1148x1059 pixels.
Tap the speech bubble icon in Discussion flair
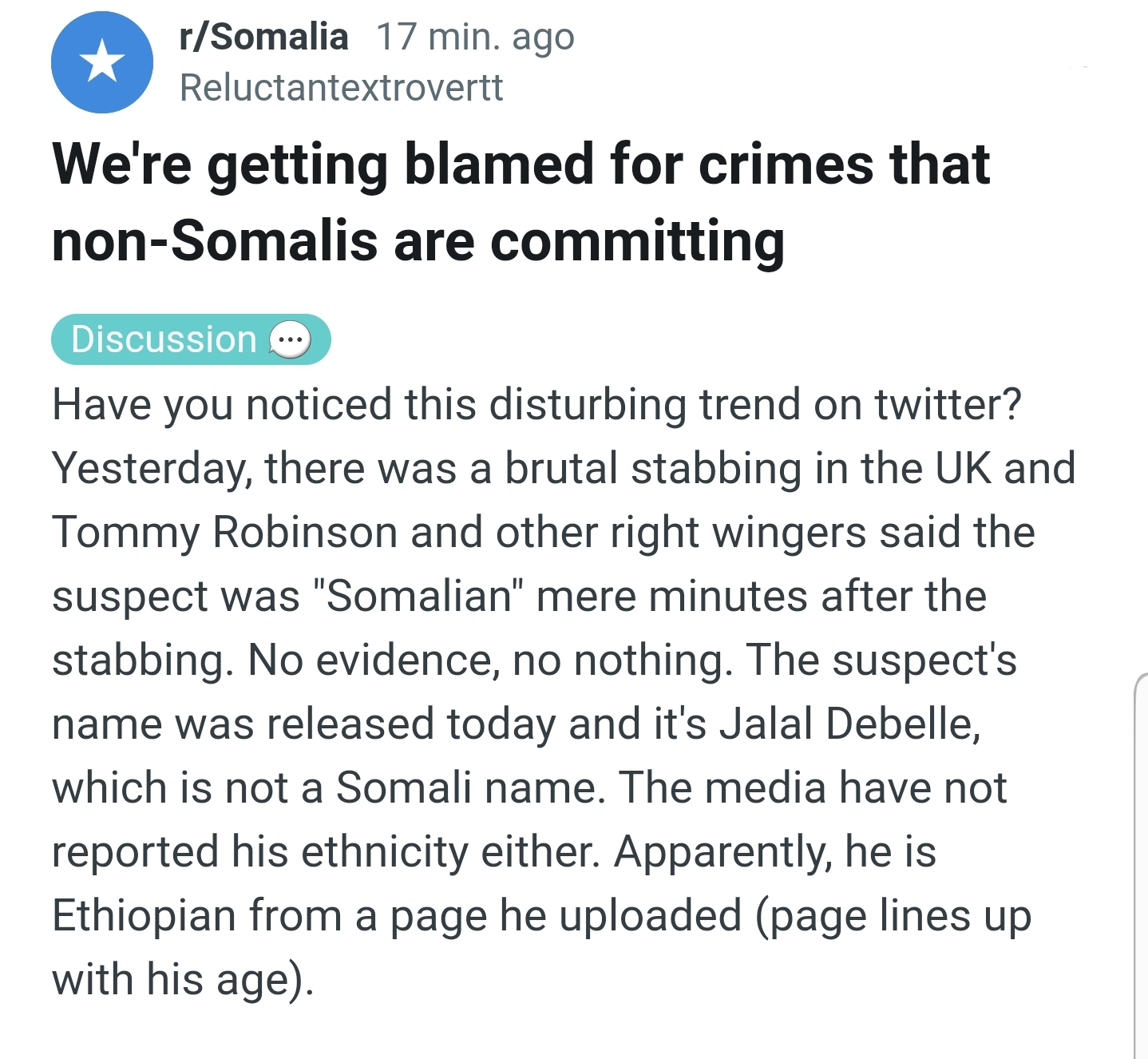click(290, 340)
